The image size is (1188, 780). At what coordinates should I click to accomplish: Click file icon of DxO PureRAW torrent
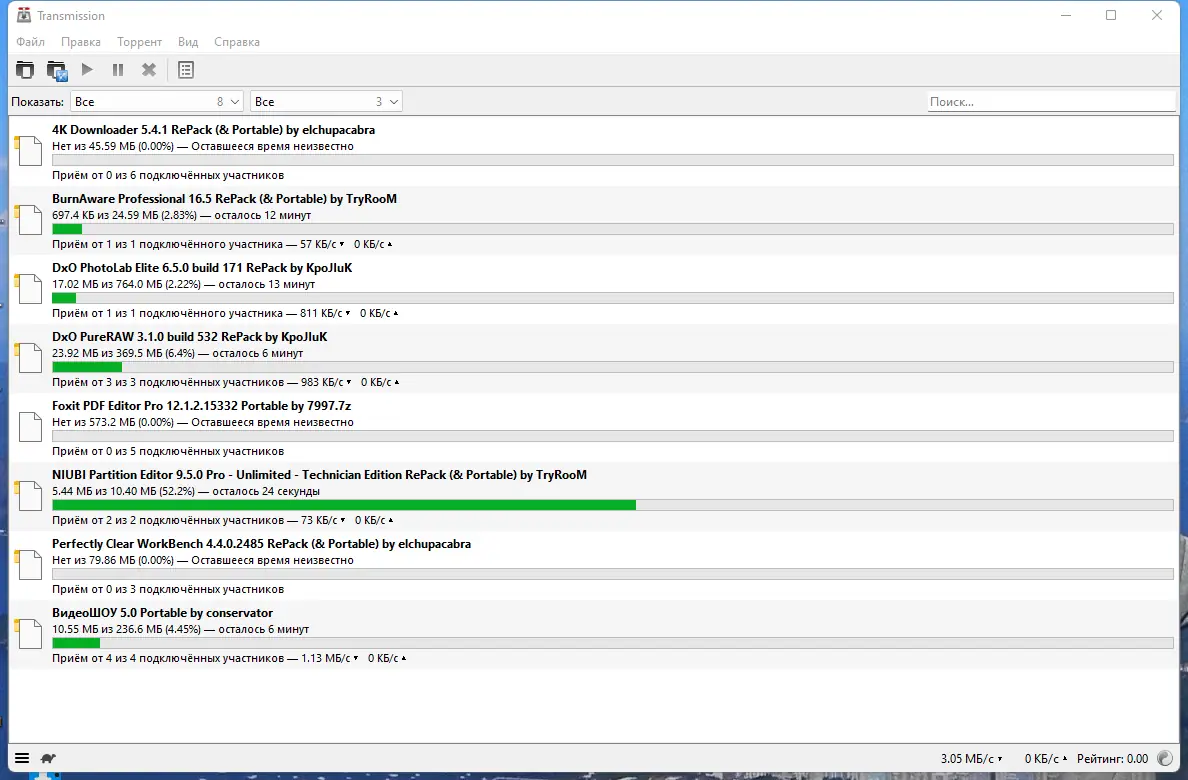coord(30,358)
